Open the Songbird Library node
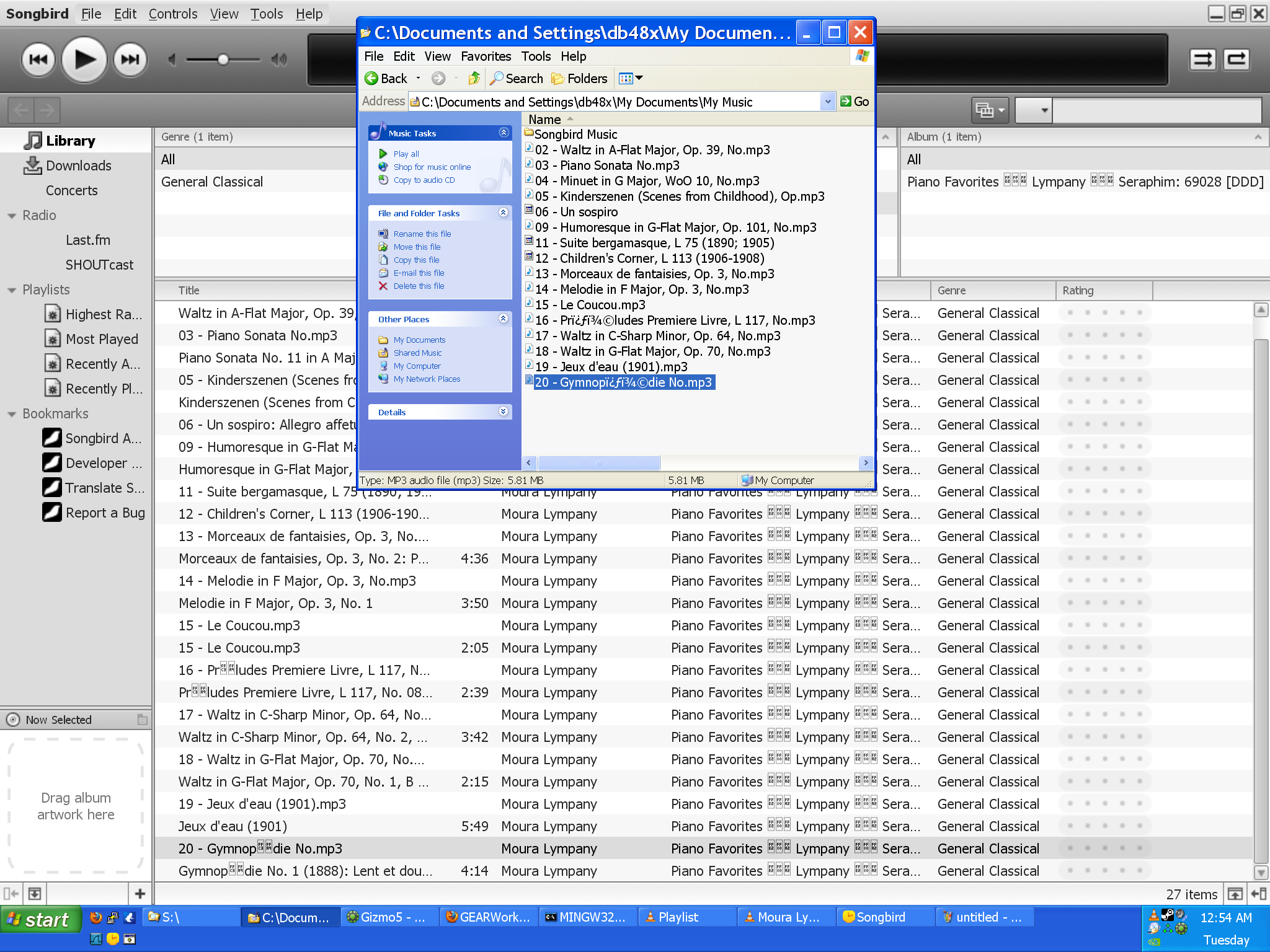This screenshot has height=952, width=1270. click(x=71, y=141)
